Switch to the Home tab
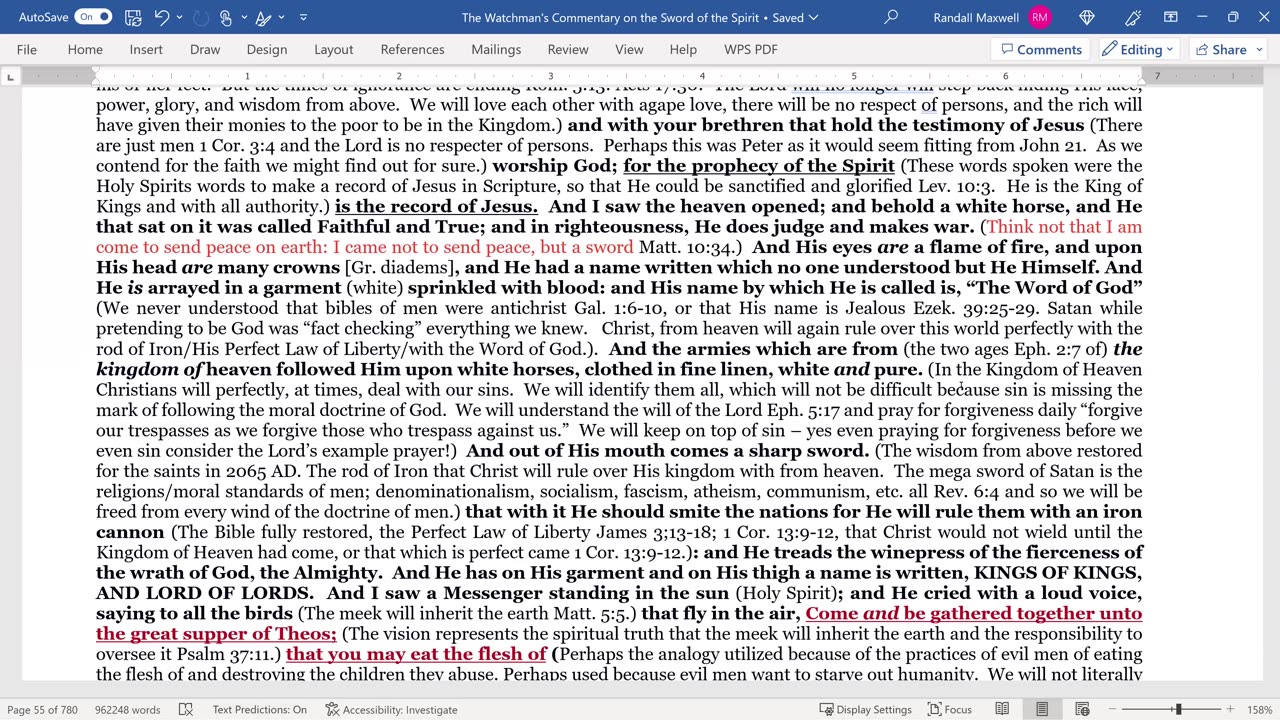 point(85,49)
